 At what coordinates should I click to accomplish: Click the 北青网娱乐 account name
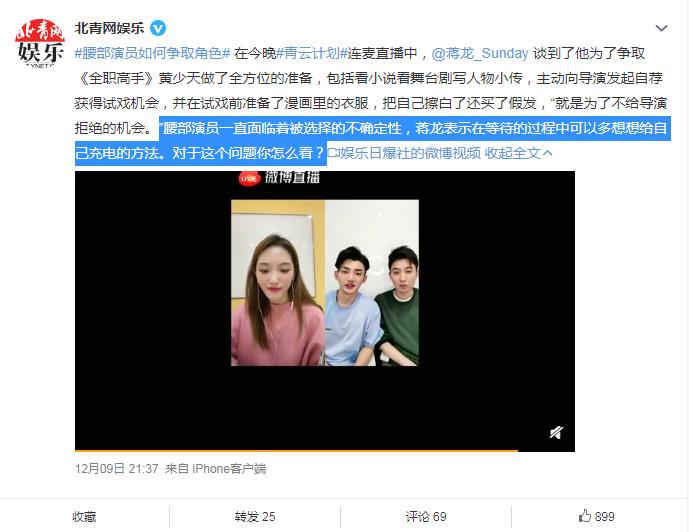(x=109, y=29)
